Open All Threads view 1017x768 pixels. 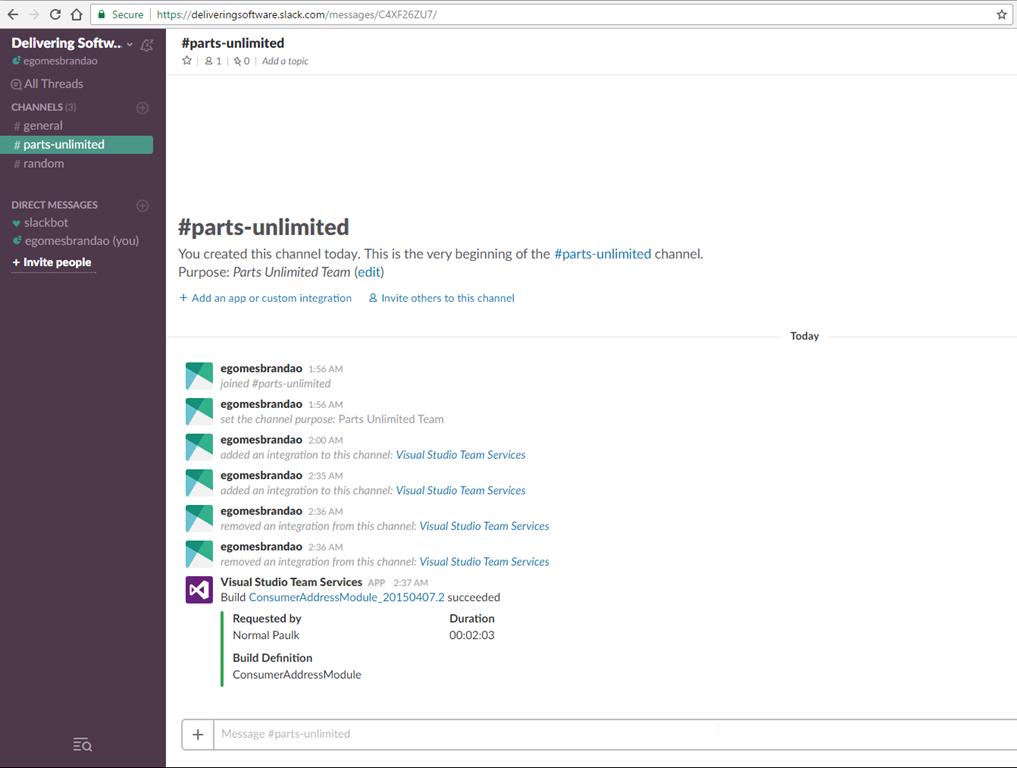click(x=47, y=84)
